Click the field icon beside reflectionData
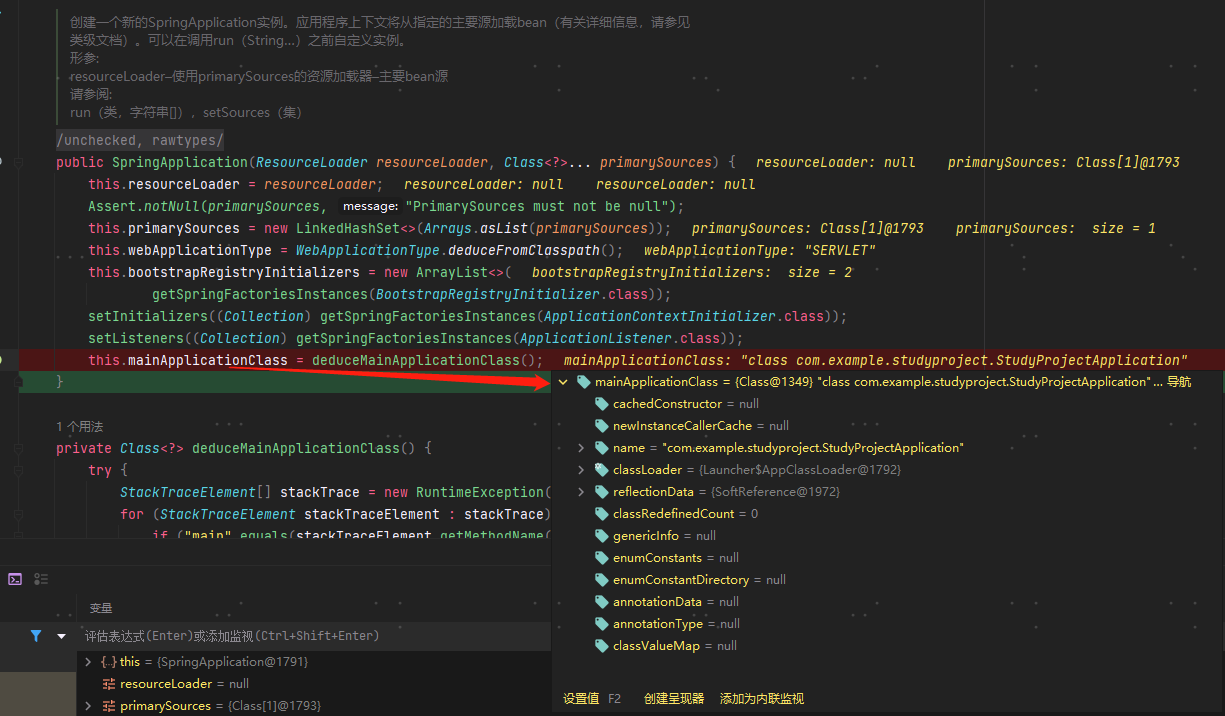The height and width of the screenshot is (716, 1225). [602, 492]
